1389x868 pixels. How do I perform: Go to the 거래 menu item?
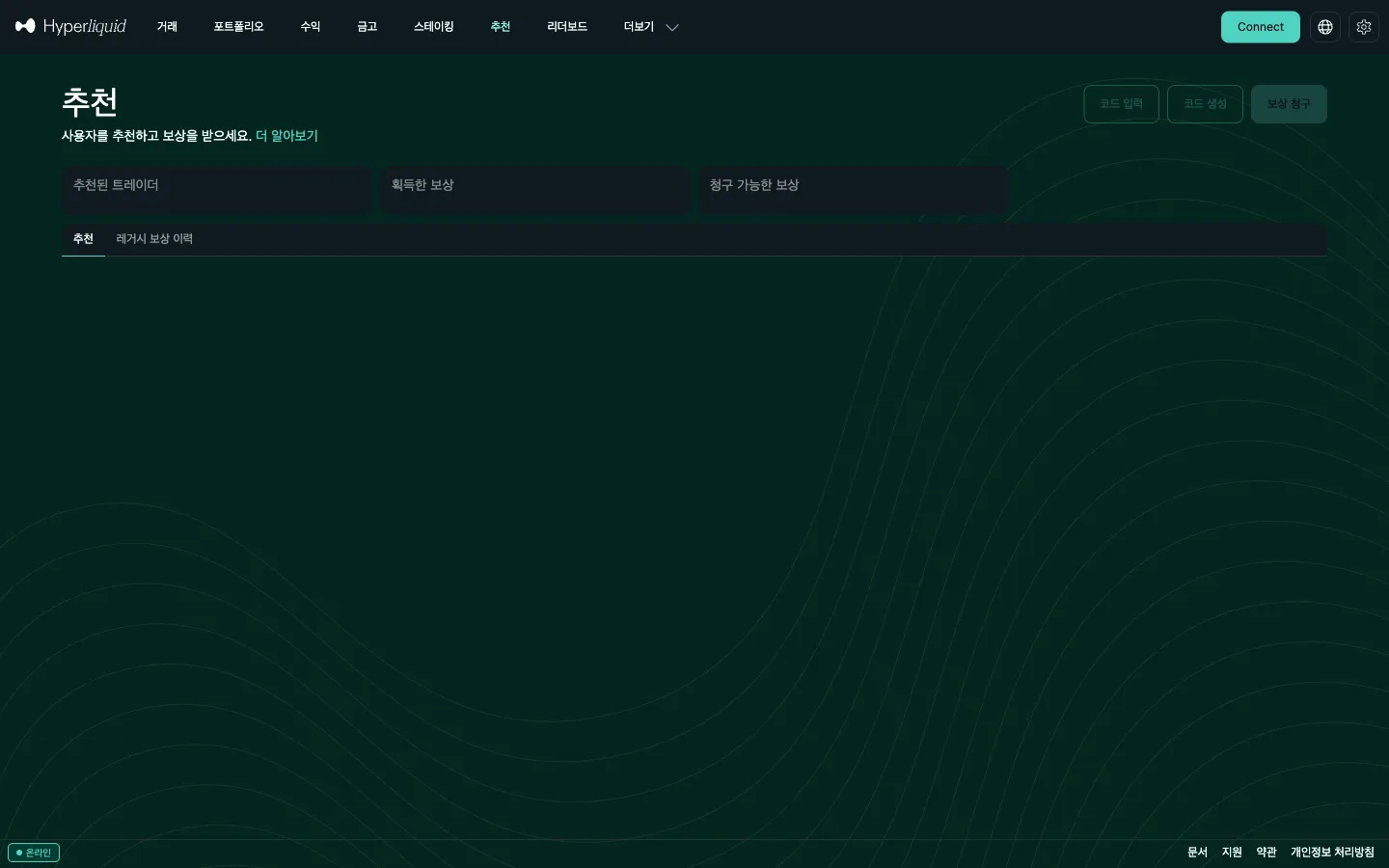click(168, 27)
